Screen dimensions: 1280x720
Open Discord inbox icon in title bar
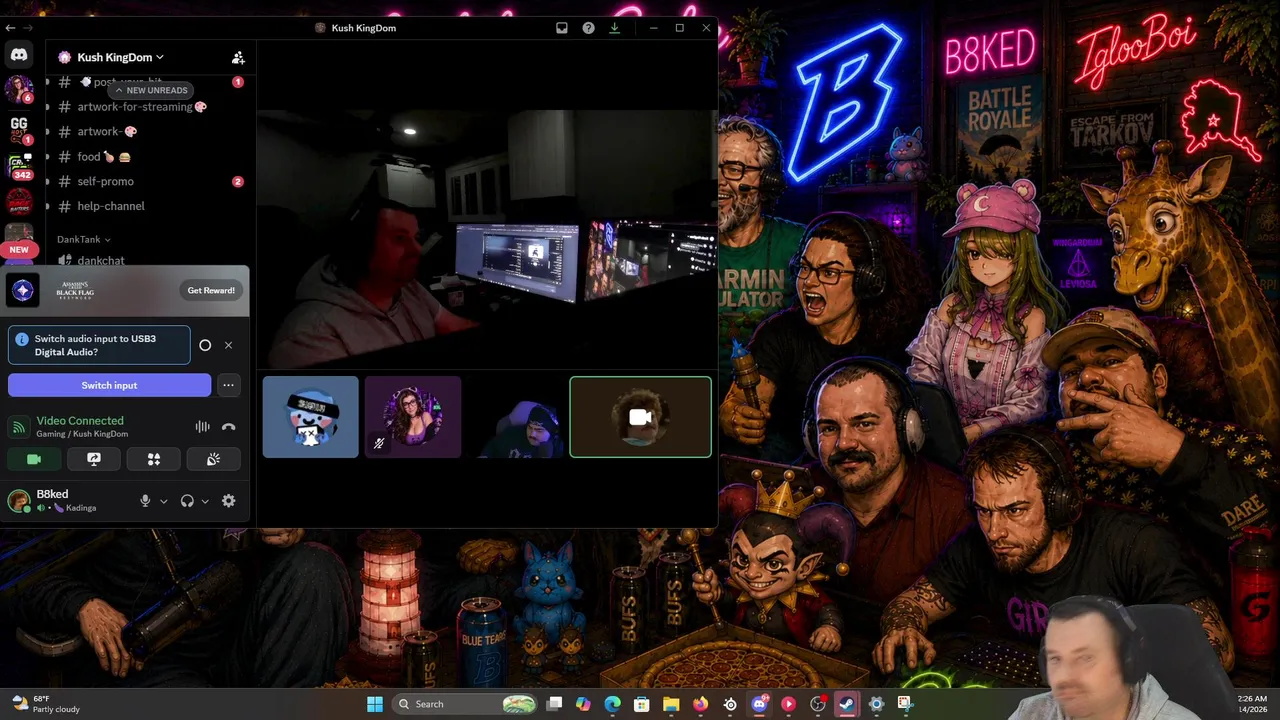(x=562, y=28)
